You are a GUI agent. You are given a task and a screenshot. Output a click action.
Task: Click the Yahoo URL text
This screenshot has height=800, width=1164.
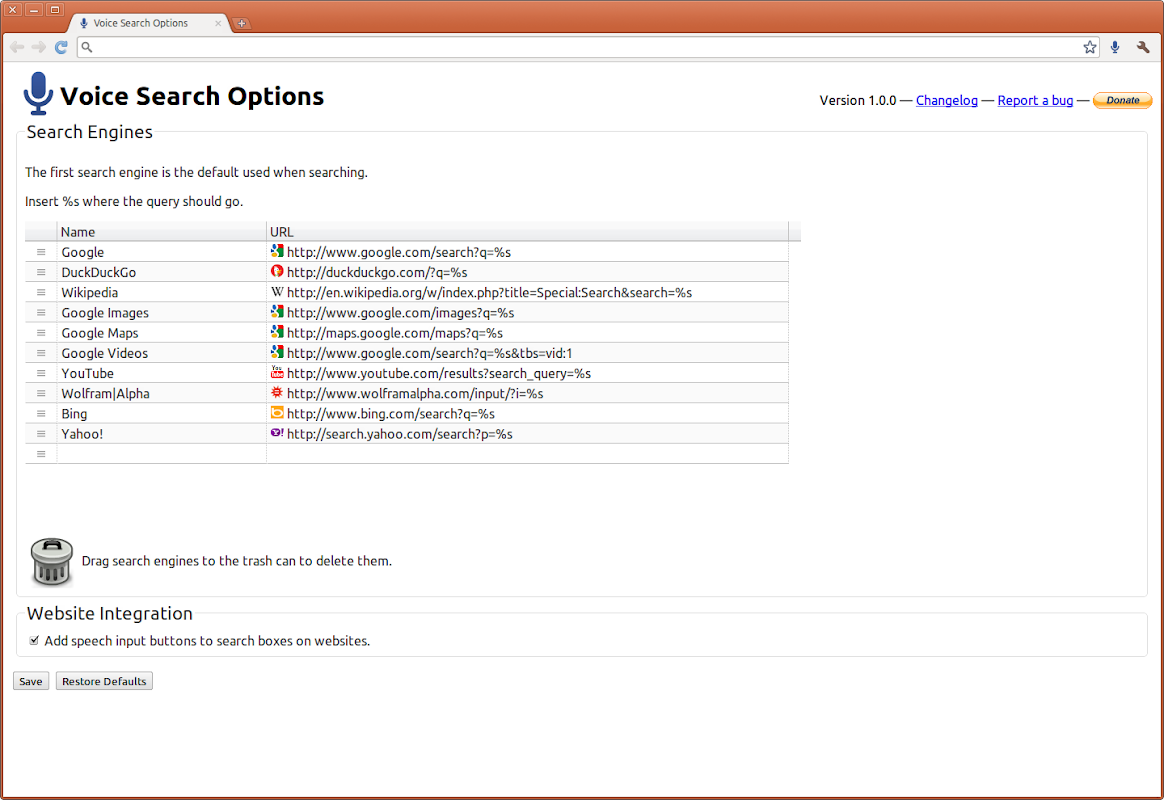coord(399,434)
